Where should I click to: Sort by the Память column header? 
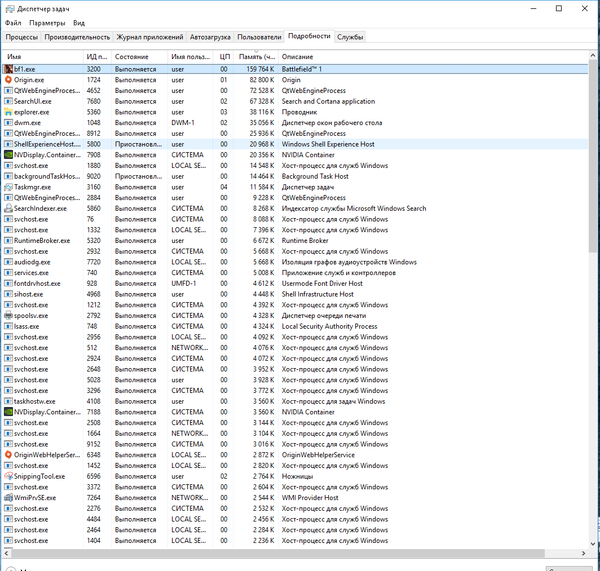click(x=256, y=56)
